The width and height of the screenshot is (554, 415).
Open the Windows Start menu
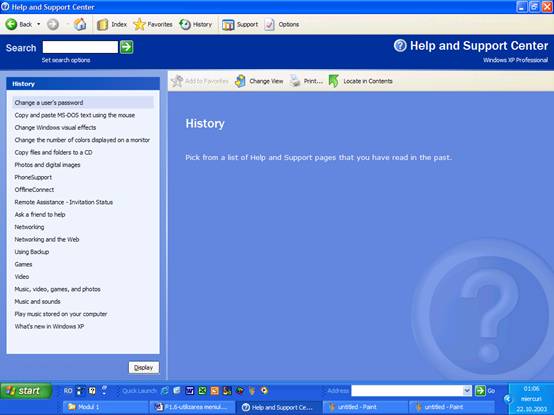click(26, 391)
